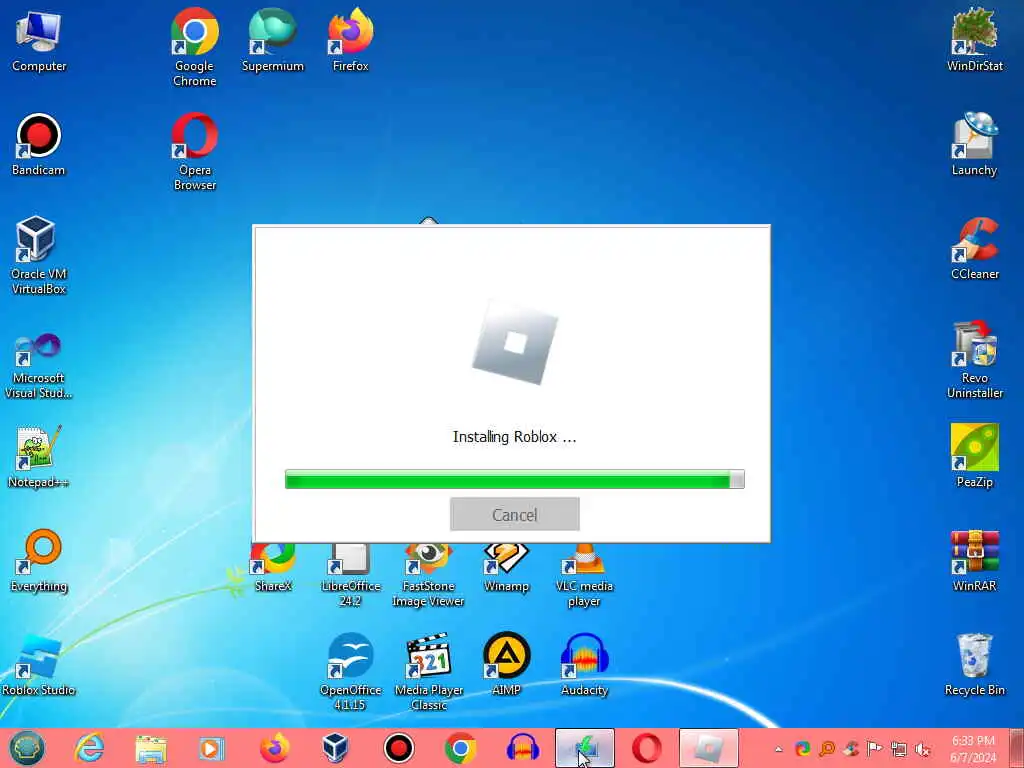Open network tray icon
1024x768 pixels.
[899, 748]
